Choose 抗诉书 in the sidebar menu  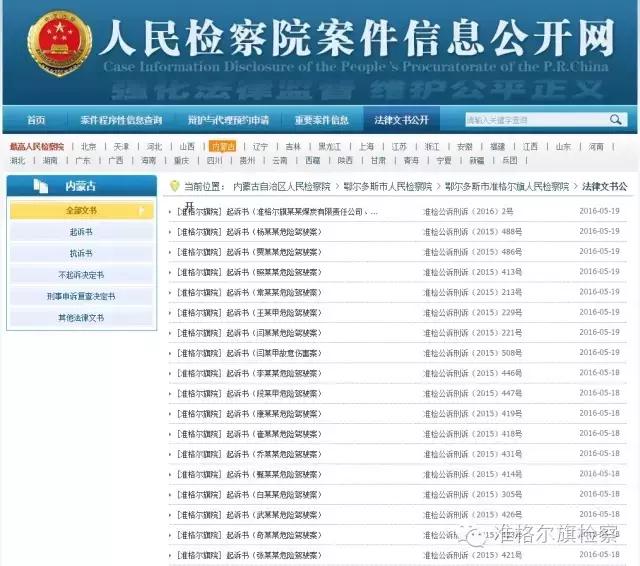tap(82, 253)
